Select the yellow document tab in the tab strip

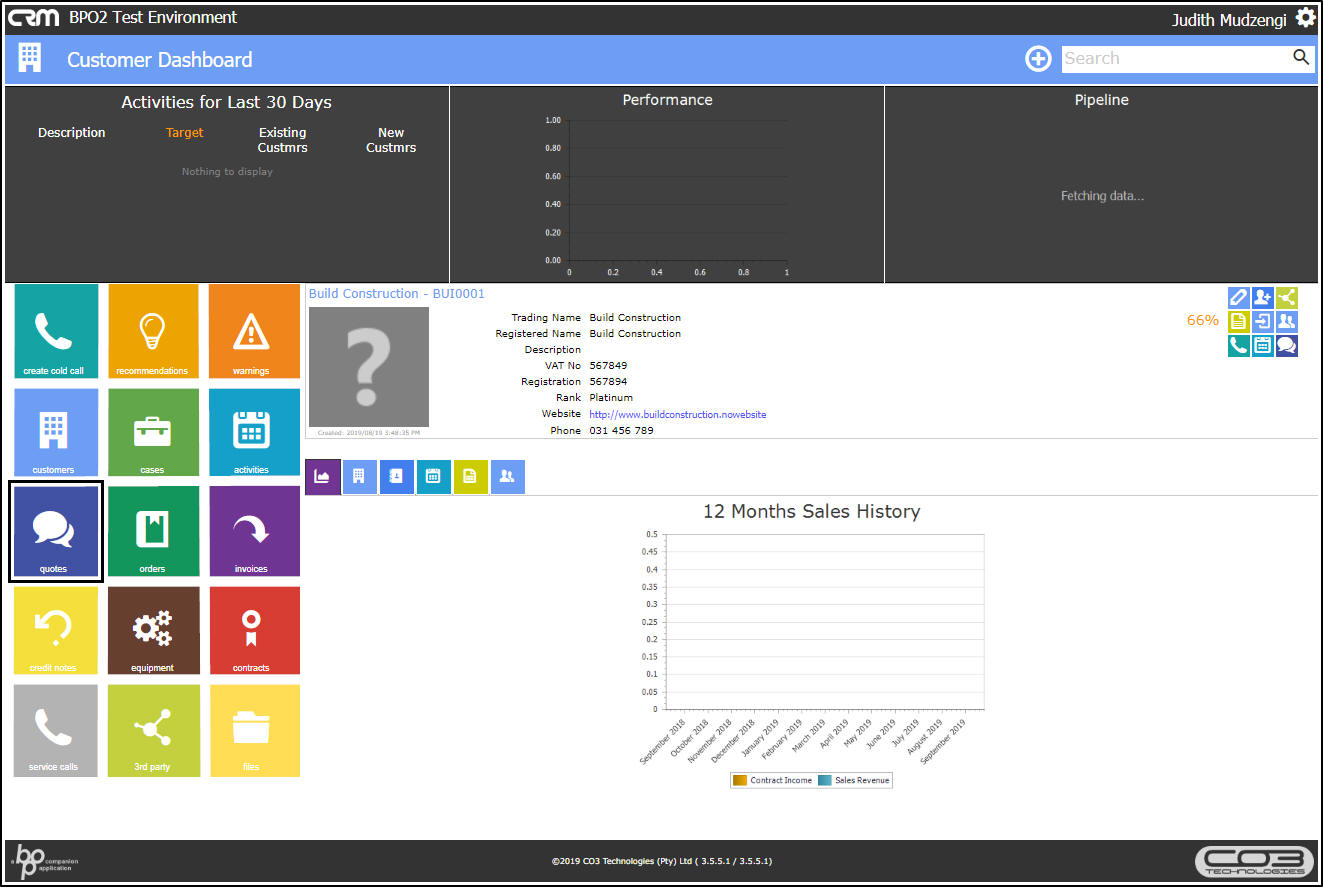click(471, 477)
